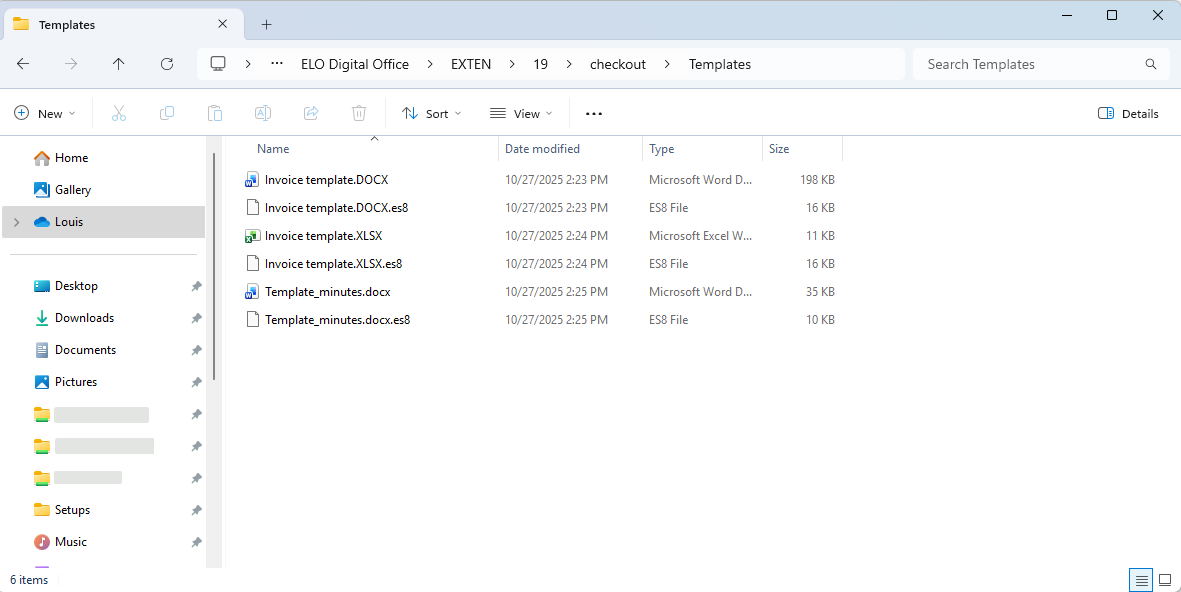Screen dimensions: 1181x592
Task: Click the Cut icon in the toolbar
Action: pos(118,113)
